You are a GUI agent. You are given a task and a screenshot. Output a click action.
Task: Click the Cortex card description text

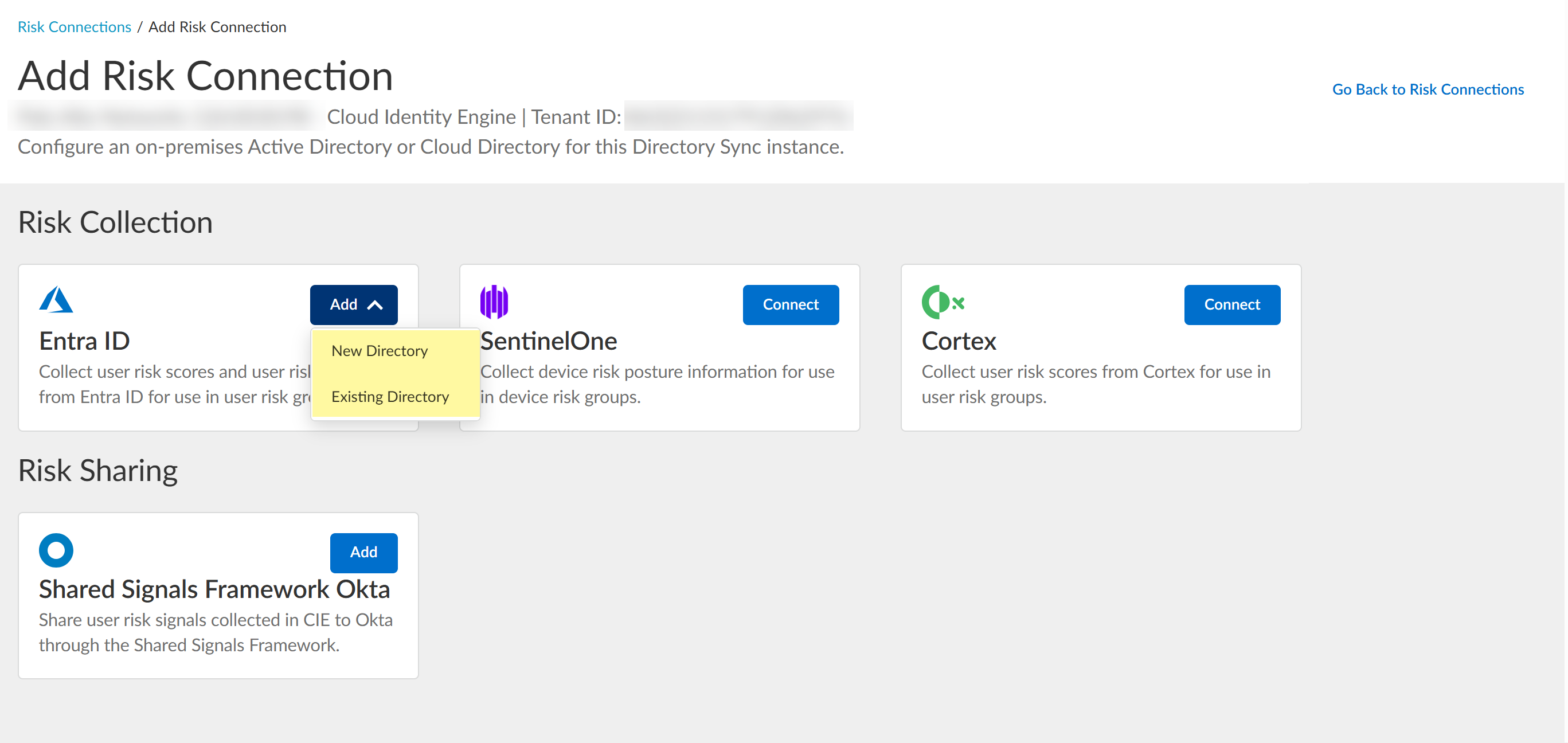pyautogui.click(x=1095, y=384)
